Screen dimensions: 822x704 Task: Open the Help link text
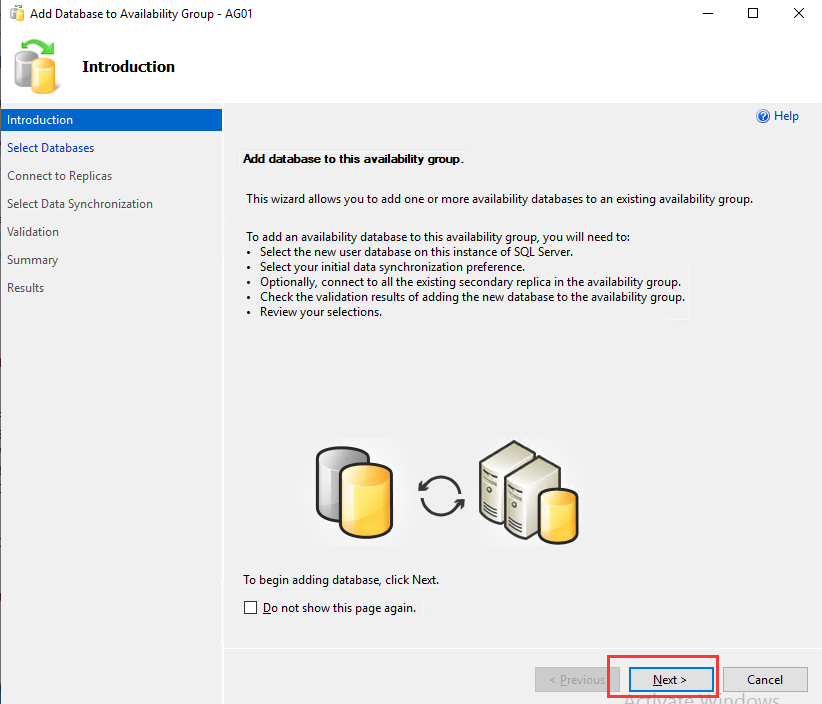click(787, 116)
